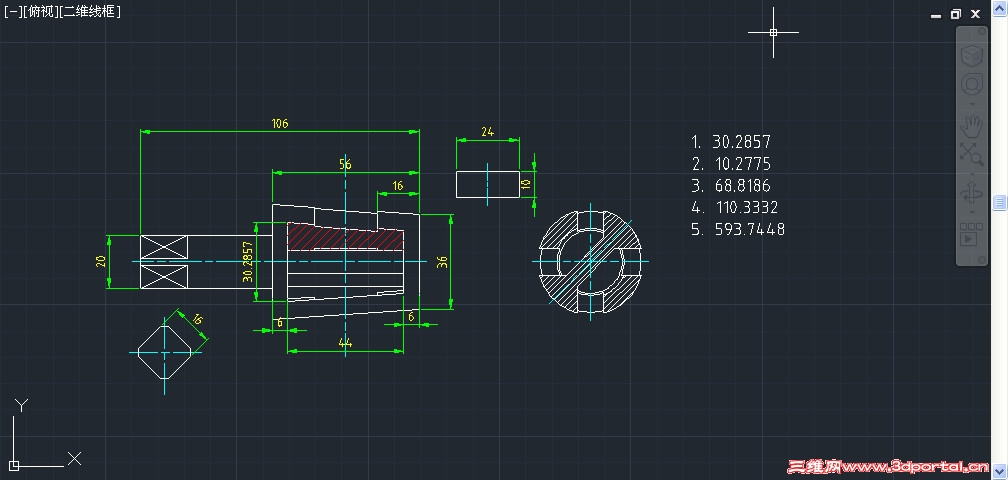1008x480 pixels.
Task: Click the Zoom Extents tool
Action: (971, 154)
